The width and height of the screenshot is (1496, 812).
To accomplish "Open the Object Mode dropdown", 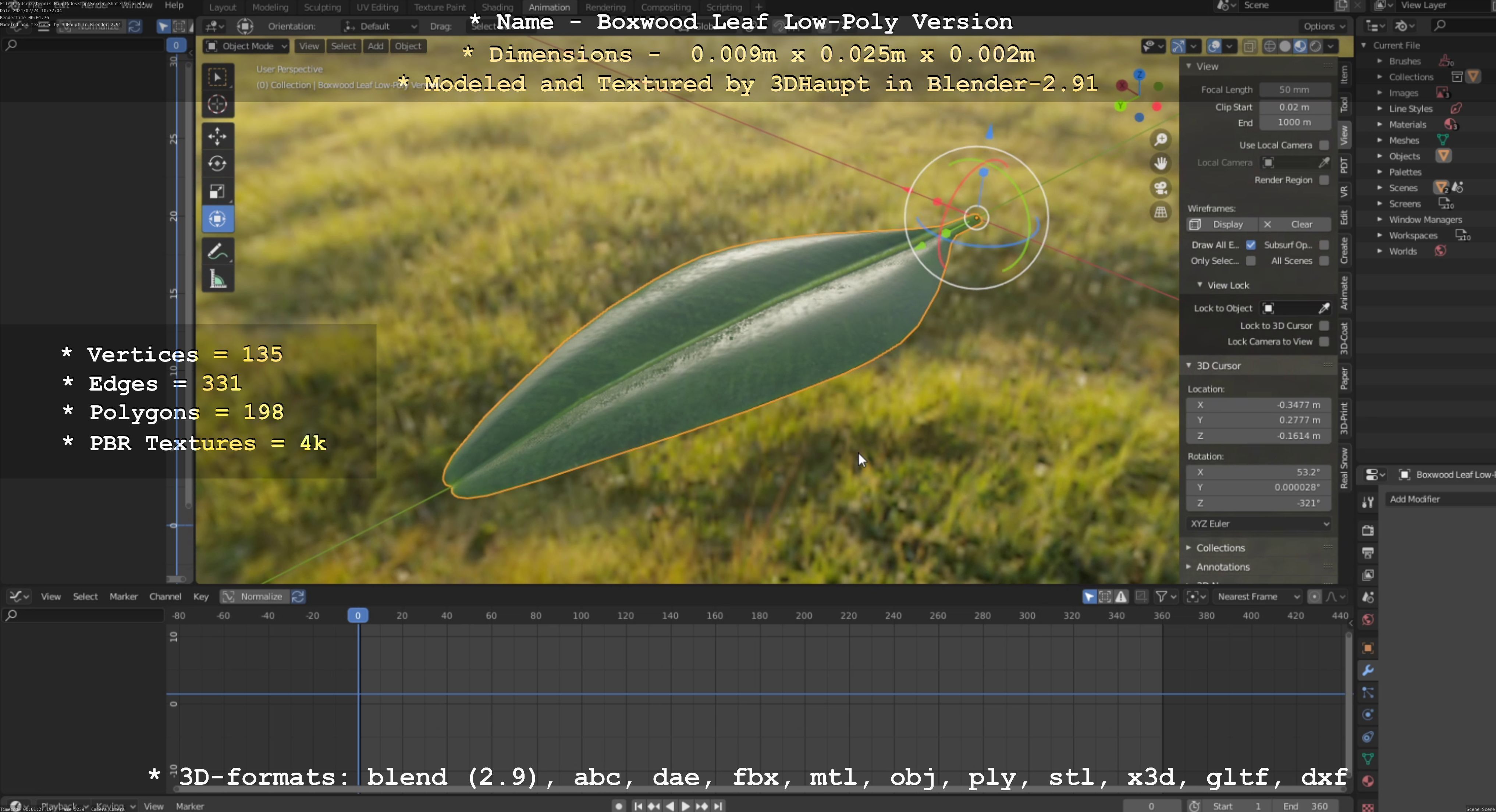I will 246,46.
